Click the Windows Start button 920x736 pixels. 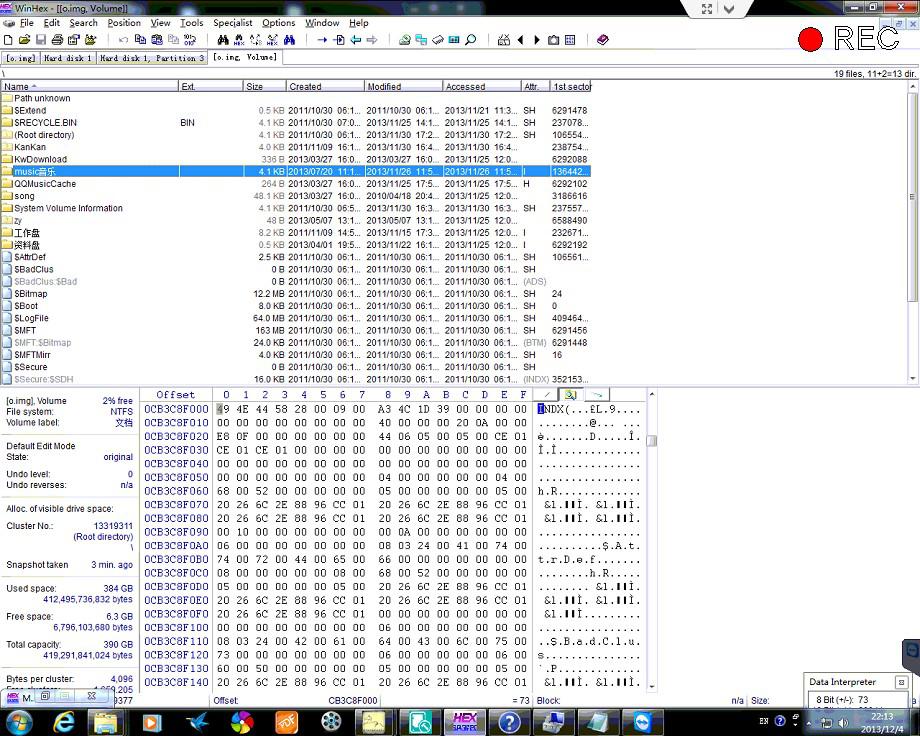click(18, 722)
